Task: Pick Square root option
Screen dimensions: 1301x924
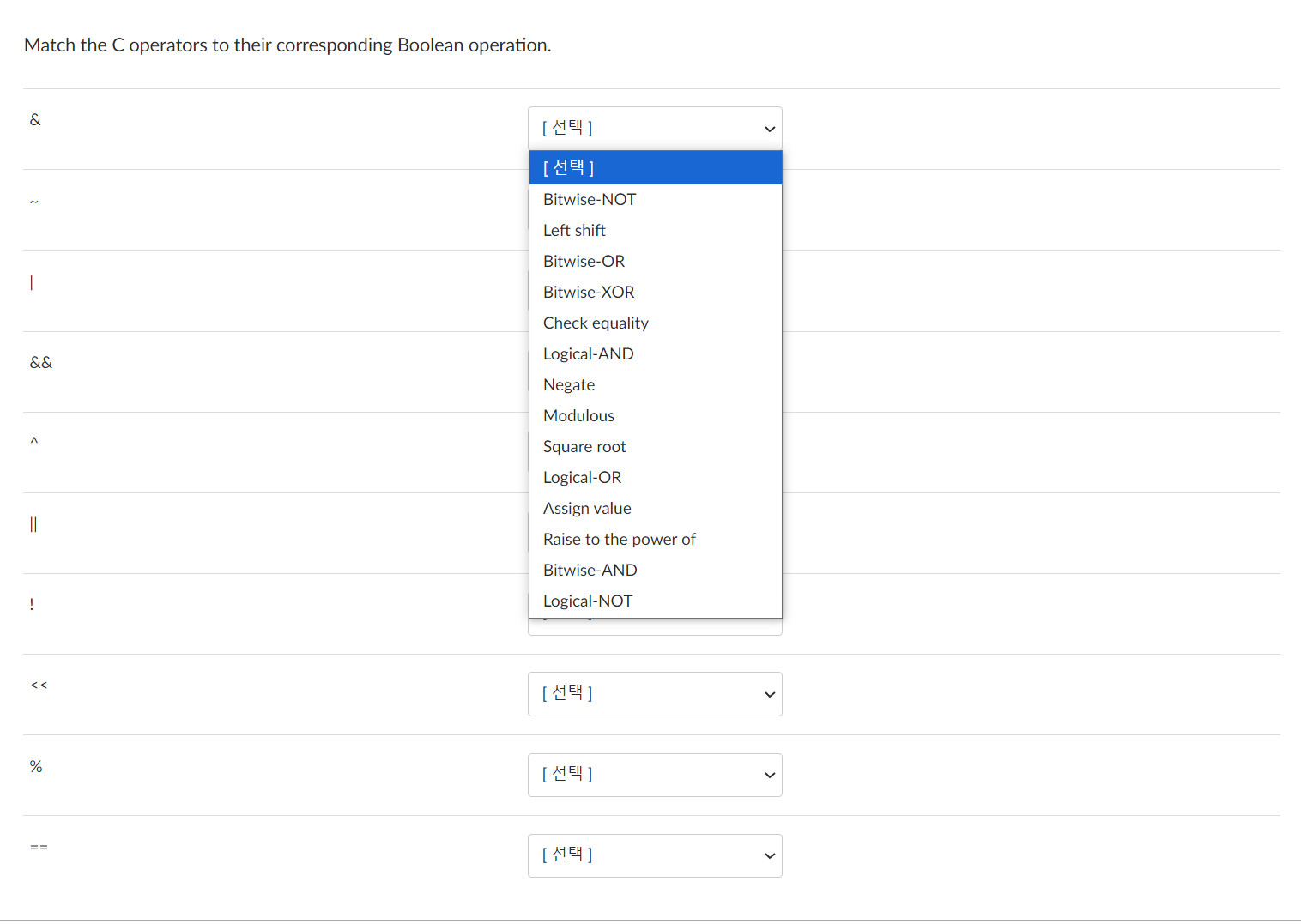Action: tap(656, 446)
